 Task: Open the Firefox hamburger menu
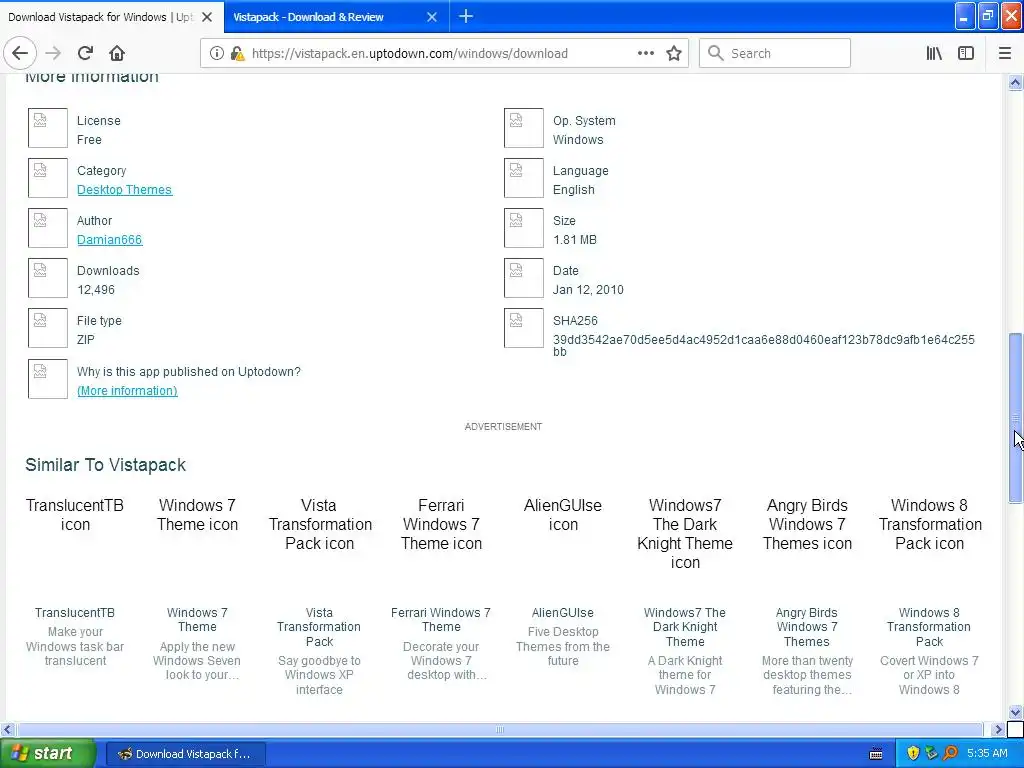pos(1004,53)
